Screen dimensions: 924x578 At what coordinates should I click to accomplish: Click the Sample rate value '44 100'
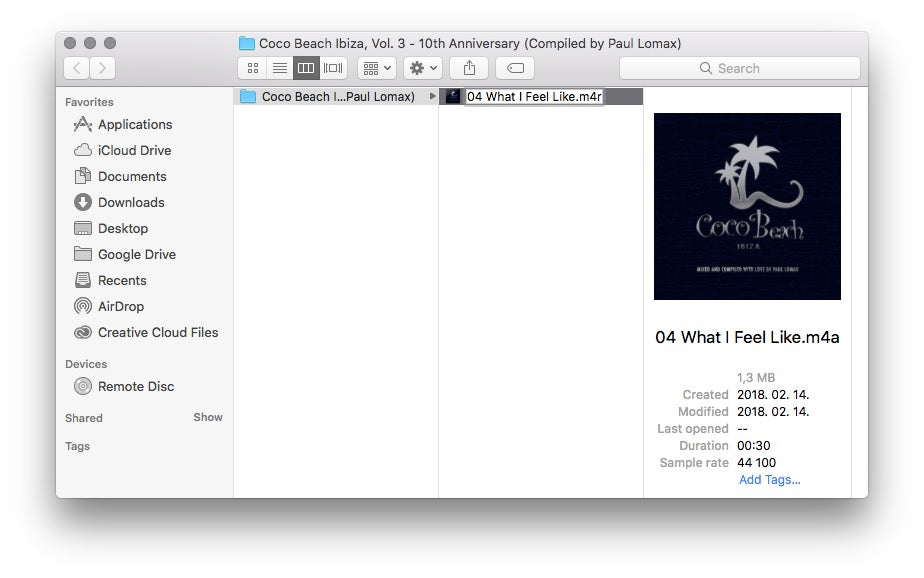click(x=757, y=463)
